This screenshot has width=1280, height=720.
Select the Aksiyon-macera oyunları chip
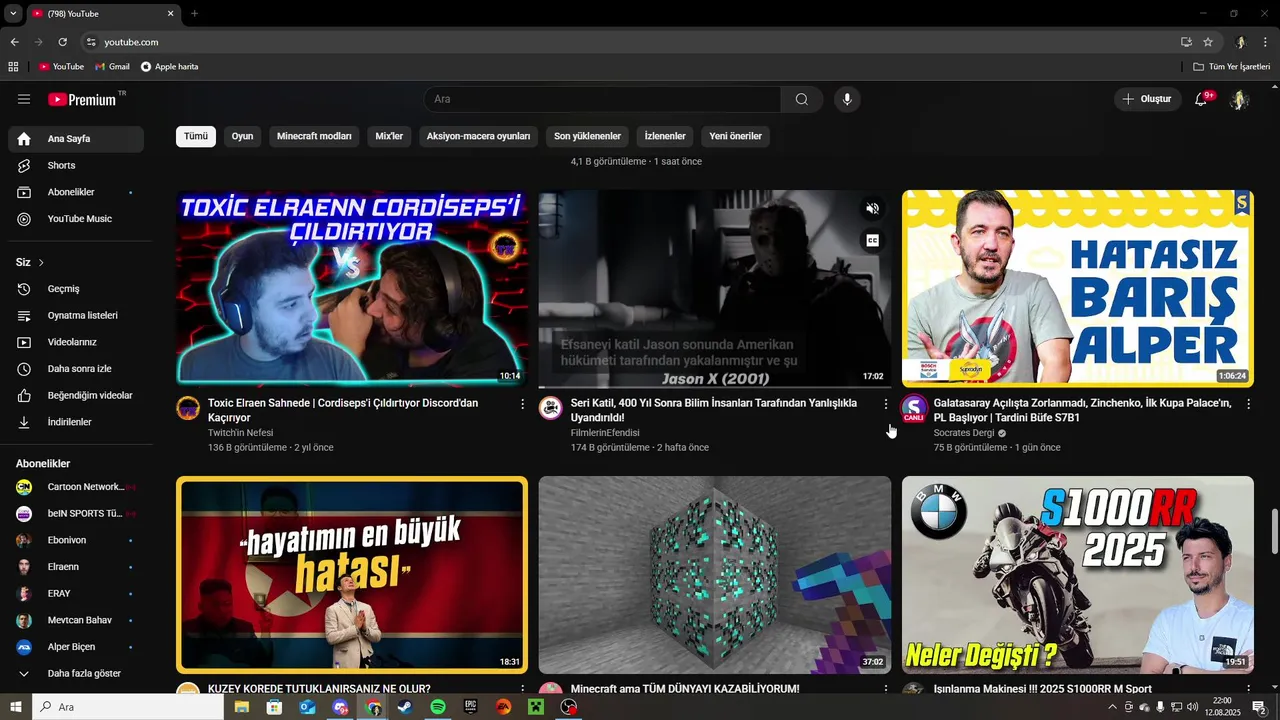click(478, 136)
